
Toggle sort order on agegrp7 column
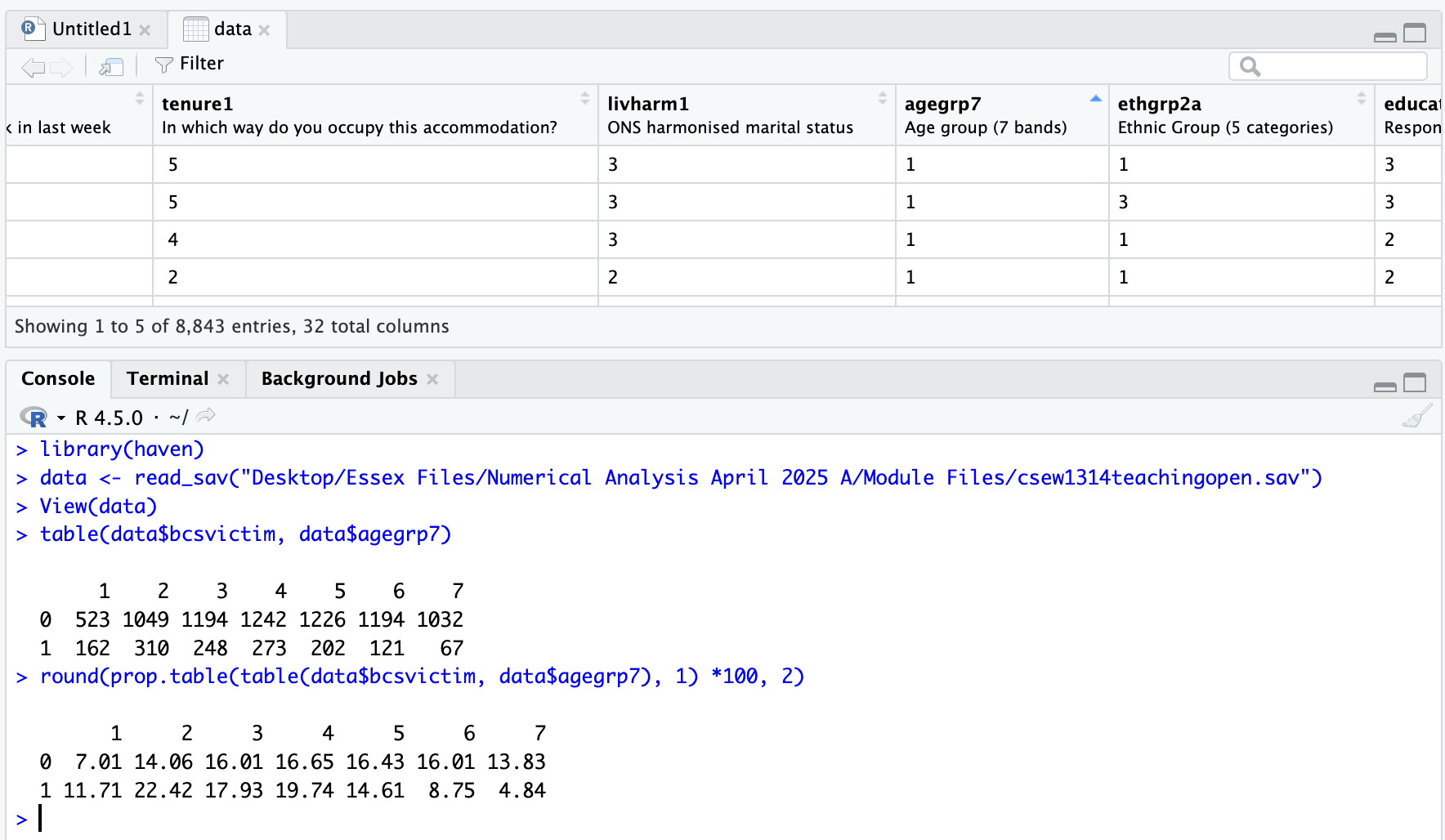click(1095, 99)
